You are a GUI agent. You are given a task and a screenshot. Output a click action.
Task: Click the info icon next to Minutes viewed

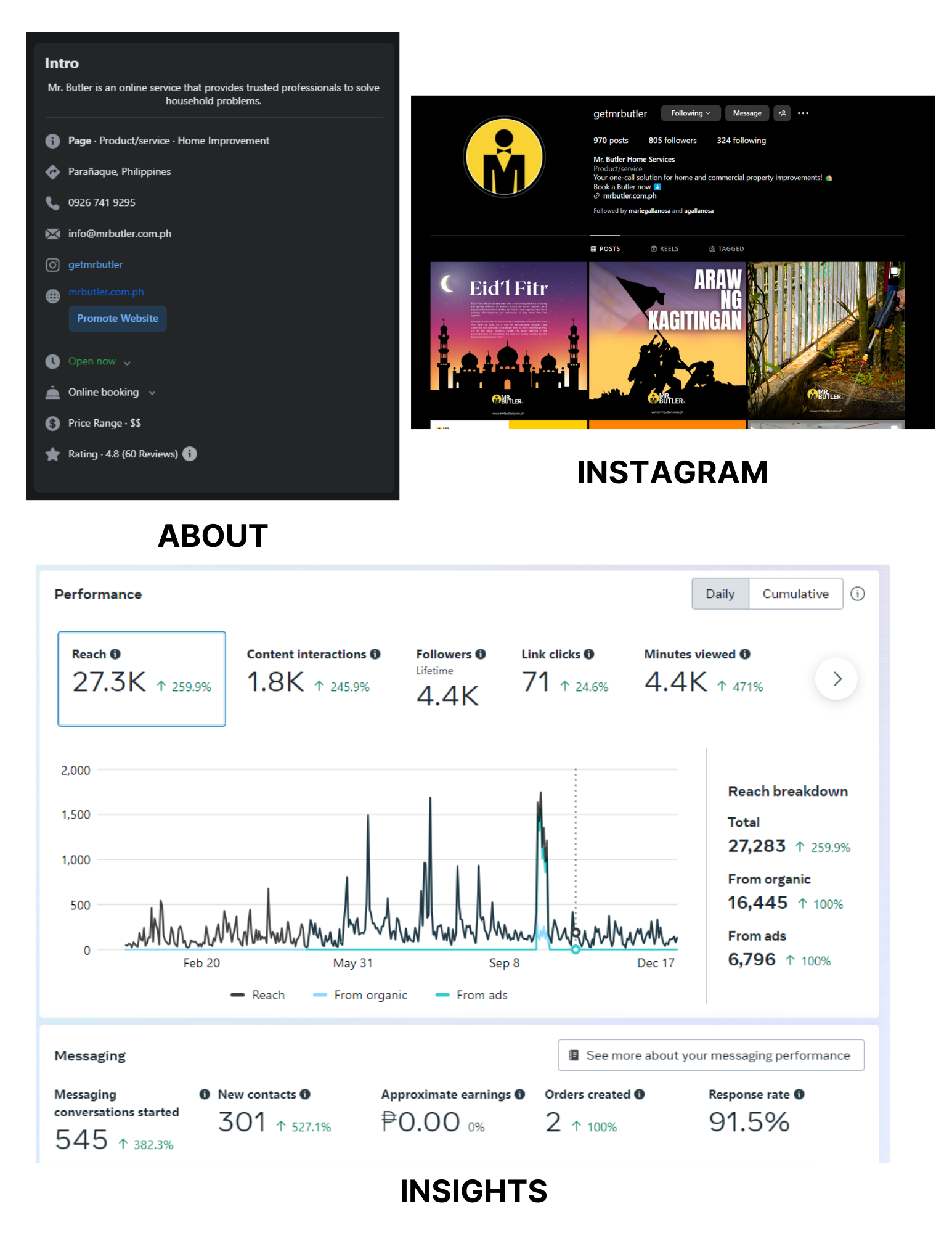(x=745, y=654)
